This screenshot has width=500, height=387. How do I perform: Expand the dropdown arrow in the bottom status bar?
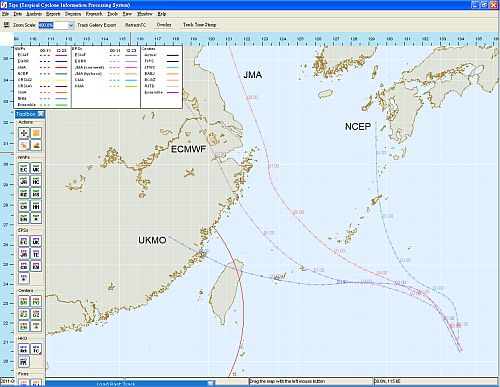pyautogui.click(x=211, y=383)
